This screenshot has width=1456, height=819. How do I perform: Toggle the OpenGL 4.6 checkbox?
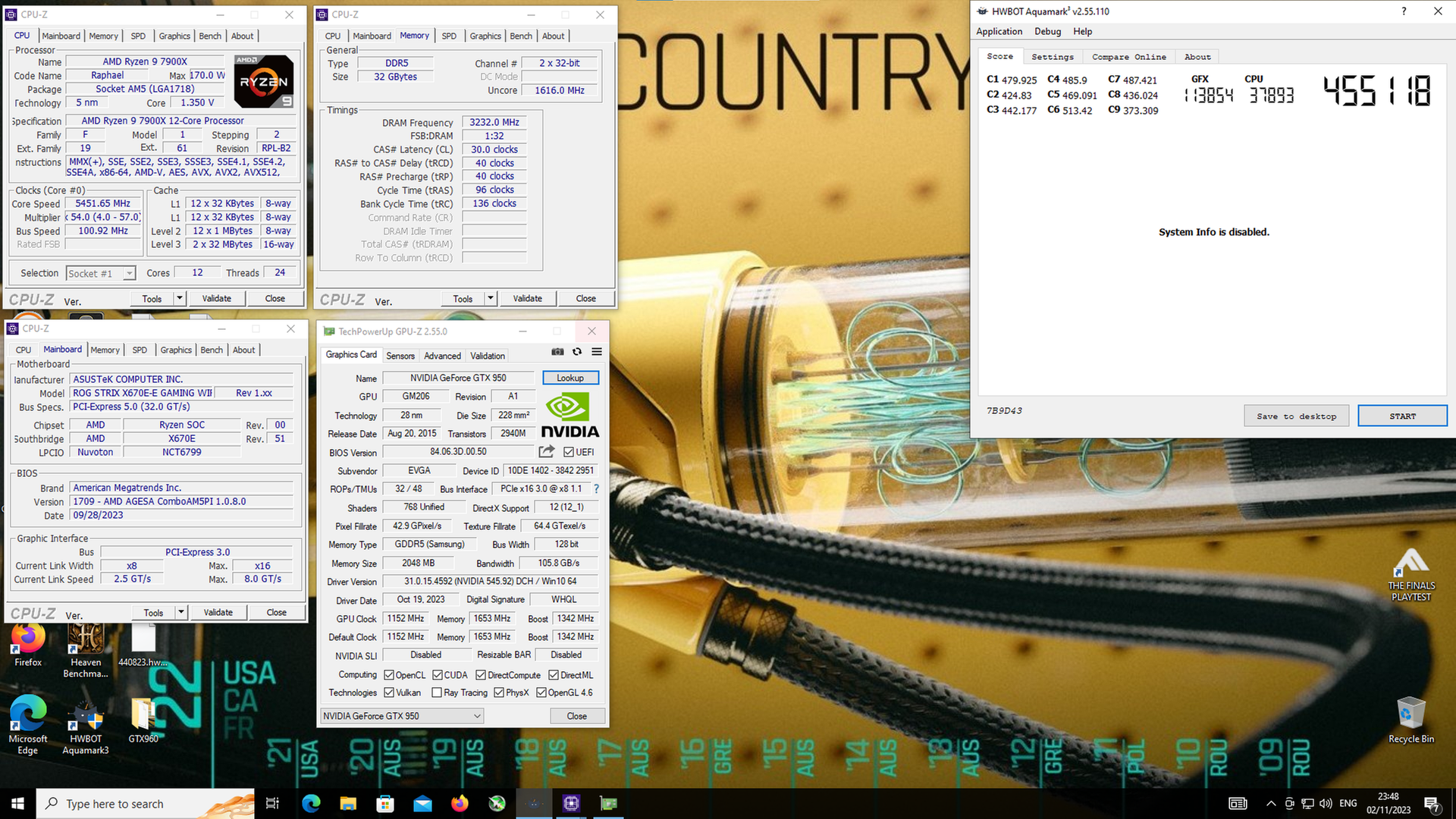[541, 692]
